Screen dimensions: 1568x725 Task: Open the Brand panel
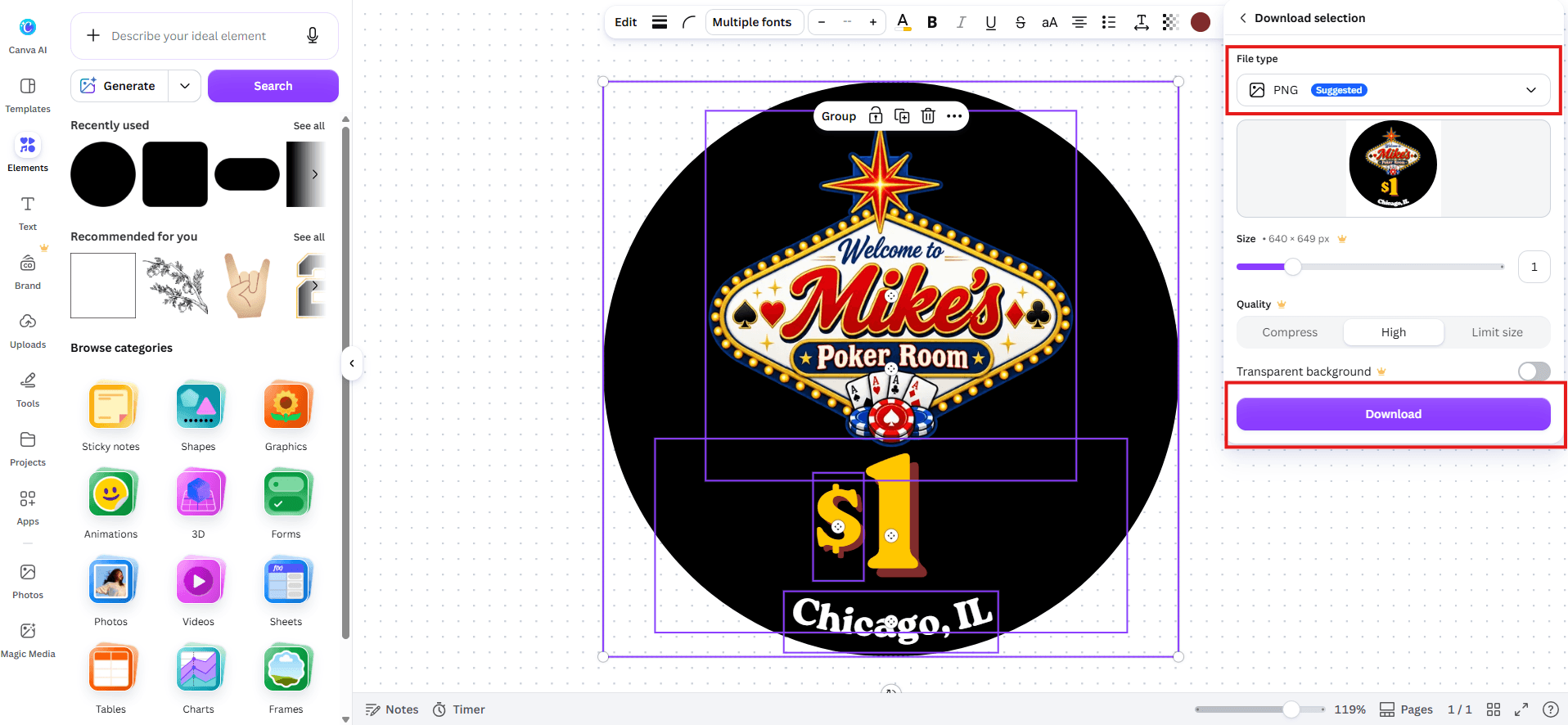tap(28, 272)
